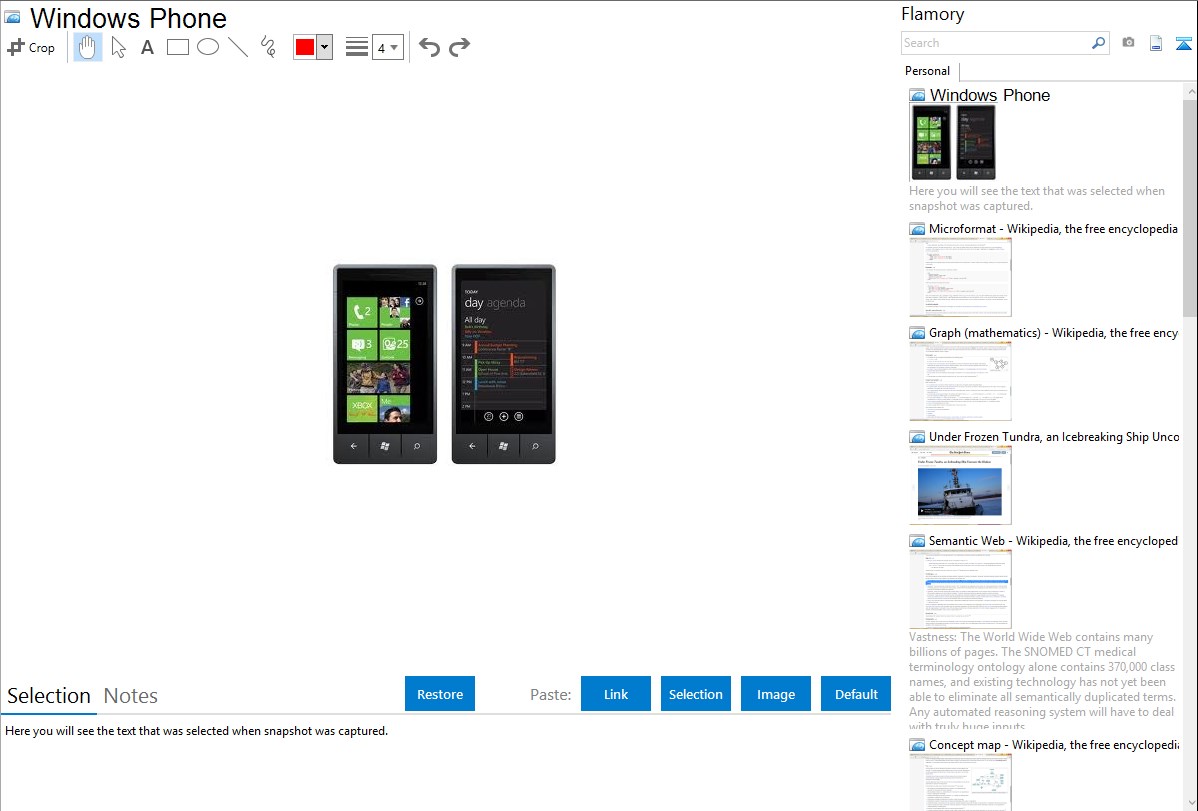Click the Graph (mathematics) page thumbnail
The image size is (1198, 811).
coord(960,381)
